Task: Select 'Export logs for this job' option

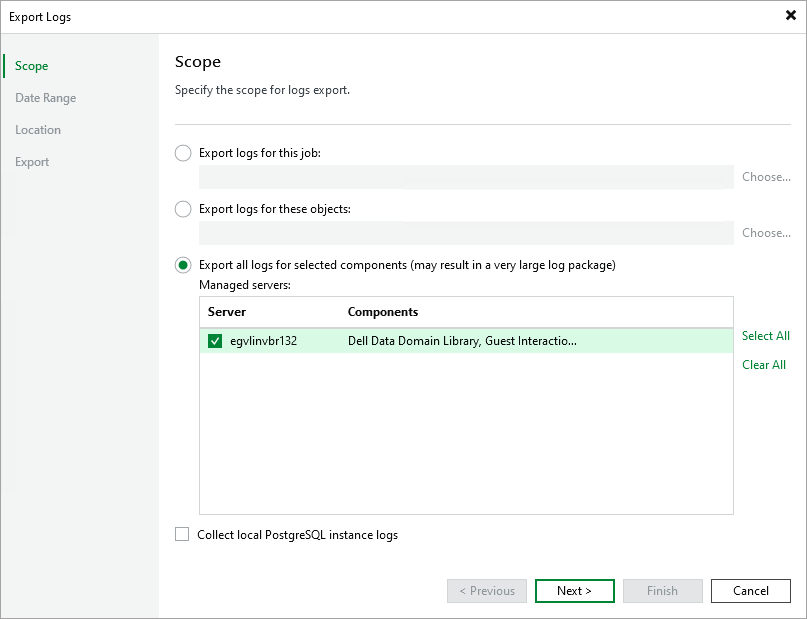Action: 183,153
